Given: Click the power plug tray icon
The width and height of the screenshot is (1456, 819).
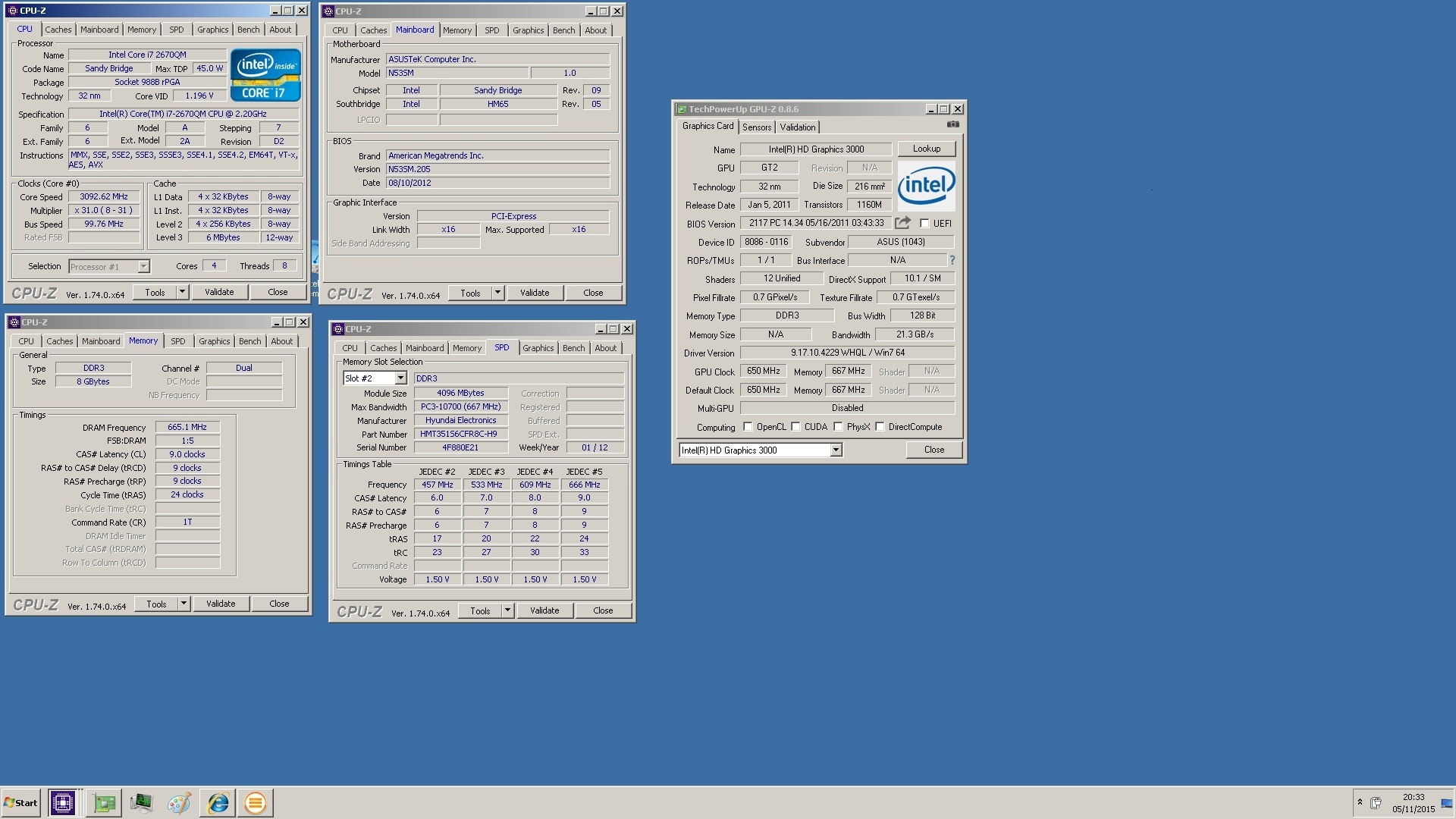Looking at the screenshot, I should [1376, 802].
